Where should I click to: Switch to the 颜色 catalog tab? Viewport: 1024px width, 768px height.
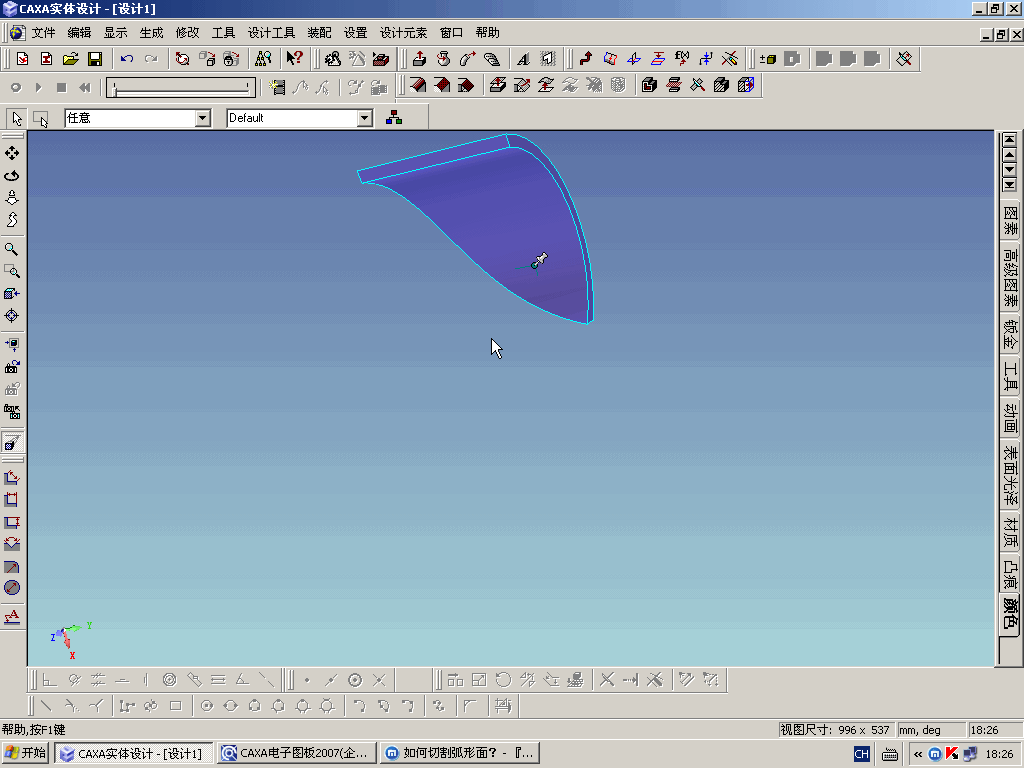[x=1010, y=614]
